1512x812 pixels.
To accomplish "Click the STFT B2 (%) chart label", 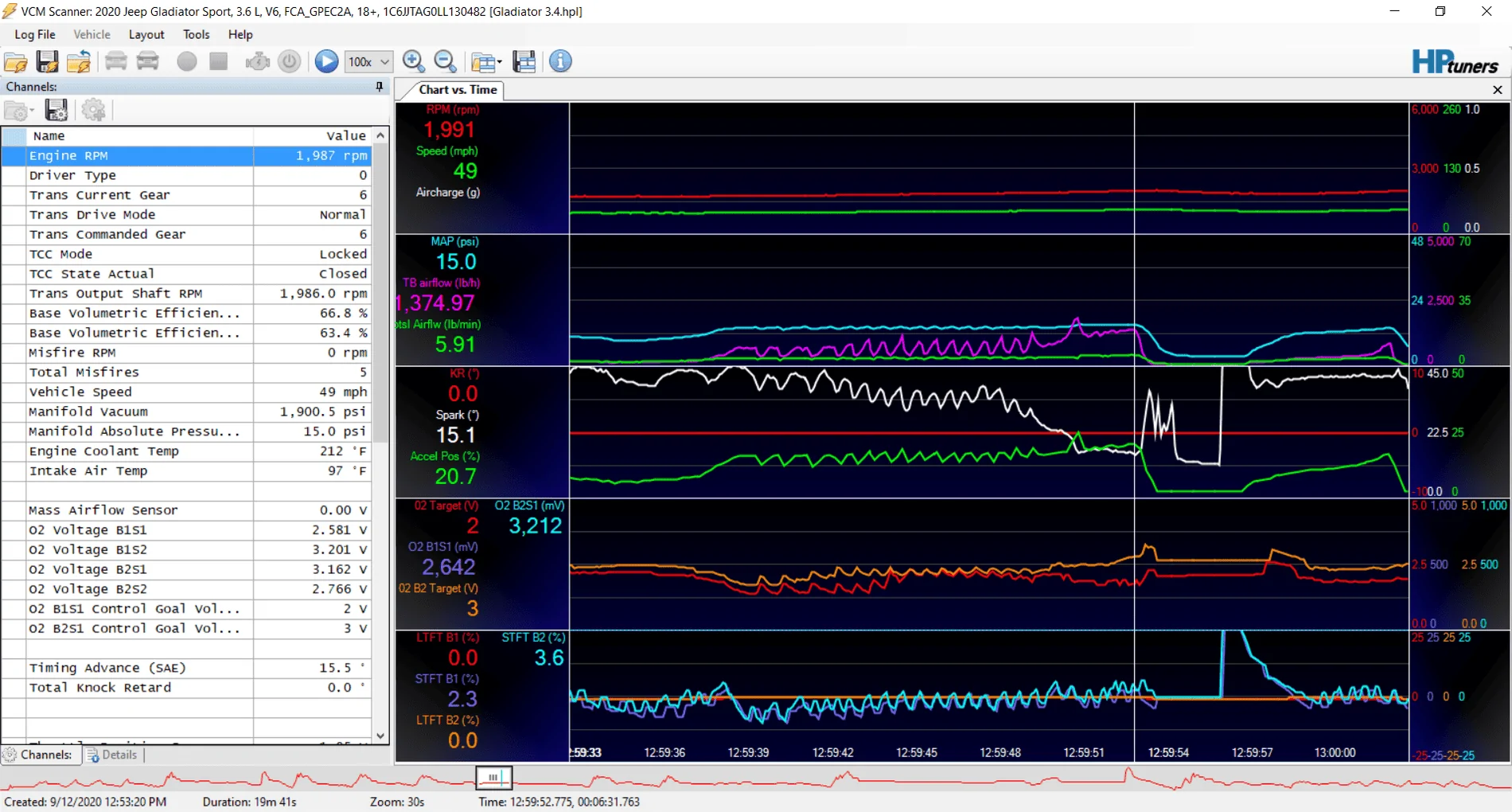I will click(533, 638).
